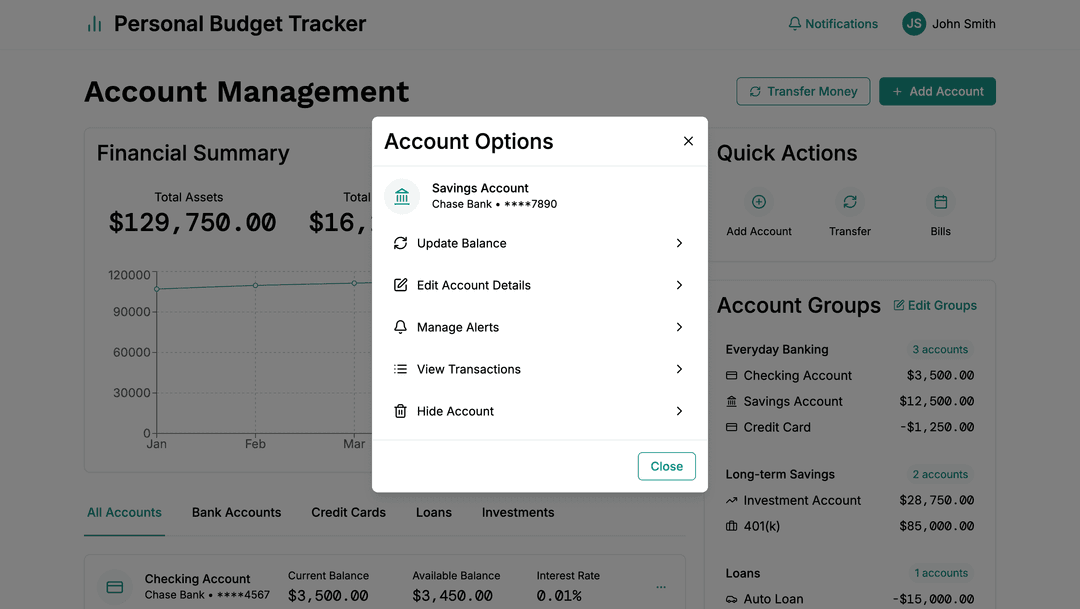Screen dimensions: 1080x609
Task: Click the Savings Account bank icon in dialog
Action: pyautogui.click(x=401, y=197)
